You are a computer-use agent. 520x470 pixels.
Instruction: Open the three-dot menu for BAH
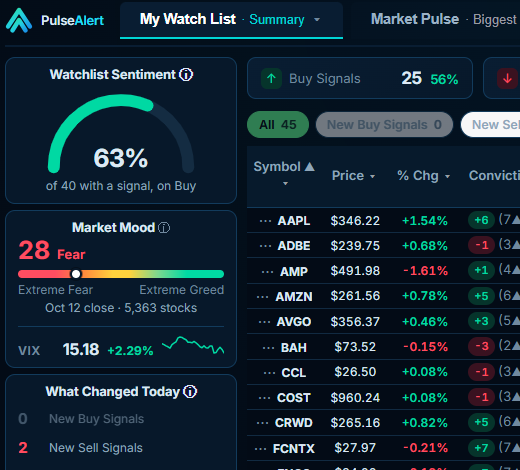[x=268, y=348]
